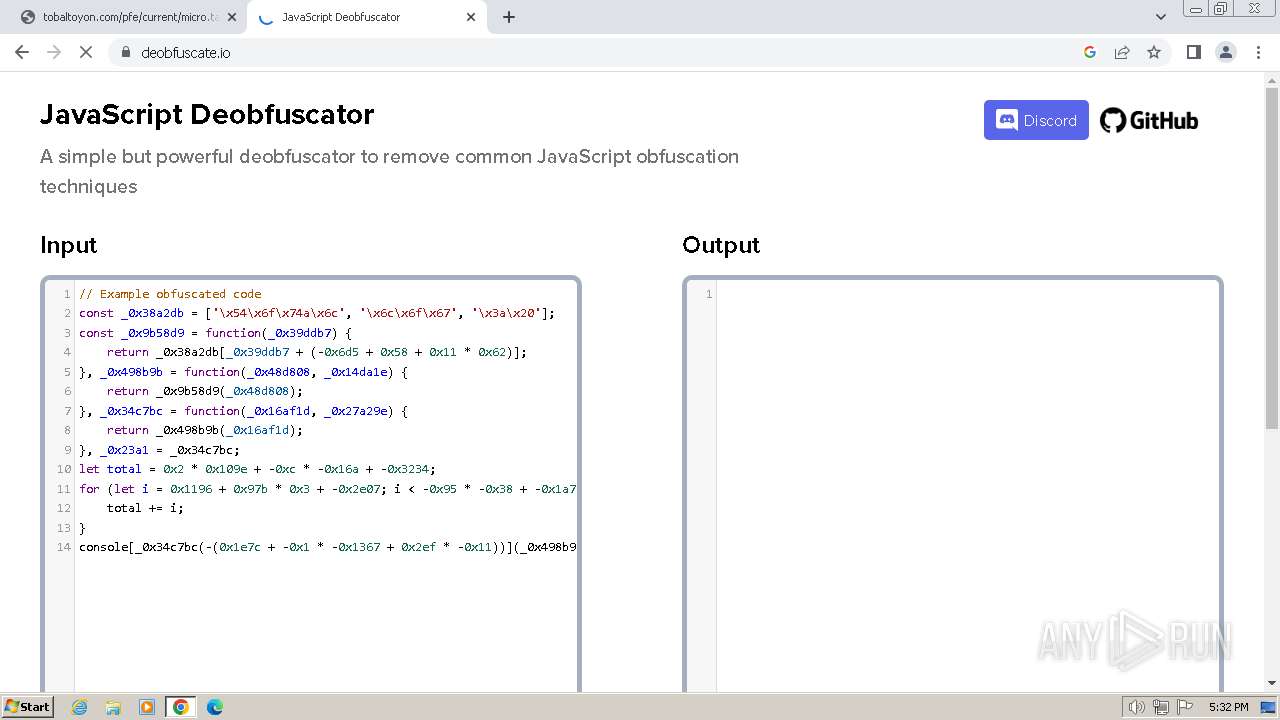
Task: Open the GitHub repository link
Action: 1149,121
